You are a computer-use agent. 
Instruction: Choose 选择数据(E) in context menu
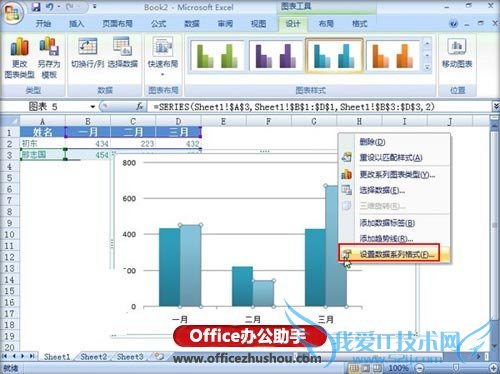click(395, 190)
